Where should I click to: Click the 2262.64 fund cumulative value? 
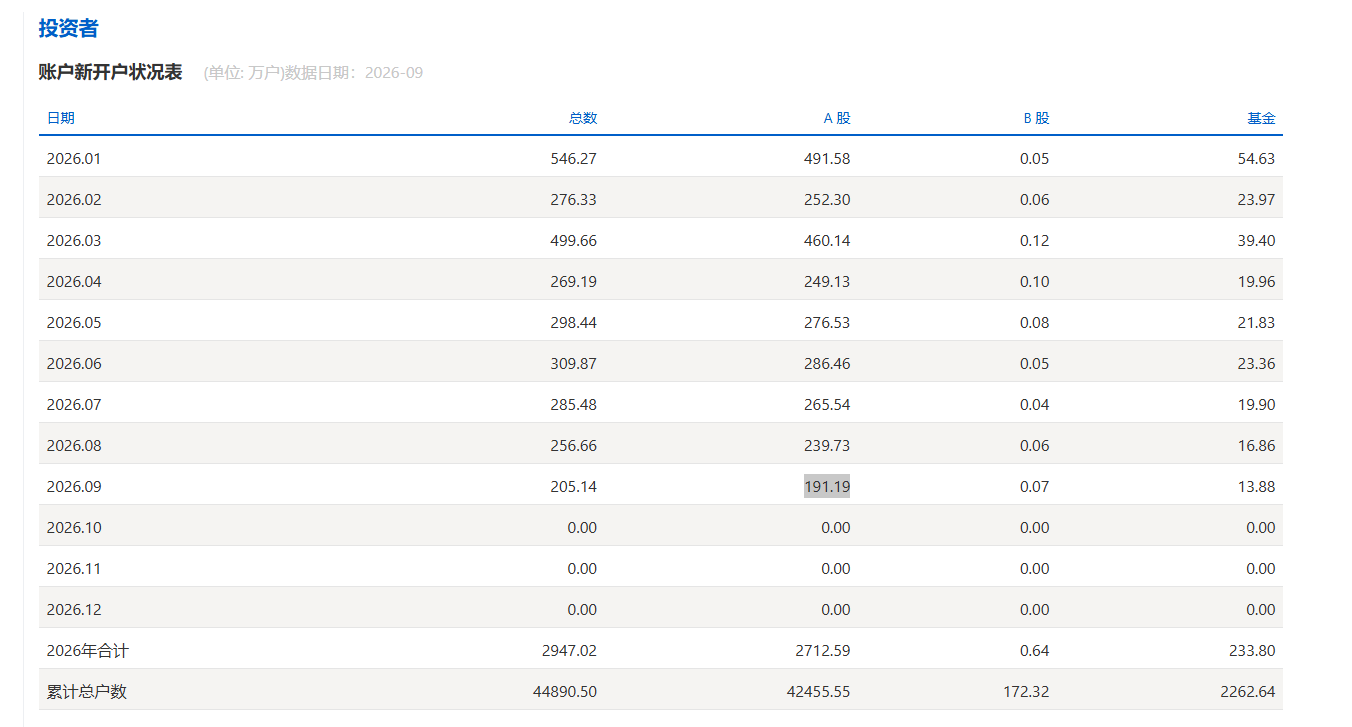[x=1247, y=691]
